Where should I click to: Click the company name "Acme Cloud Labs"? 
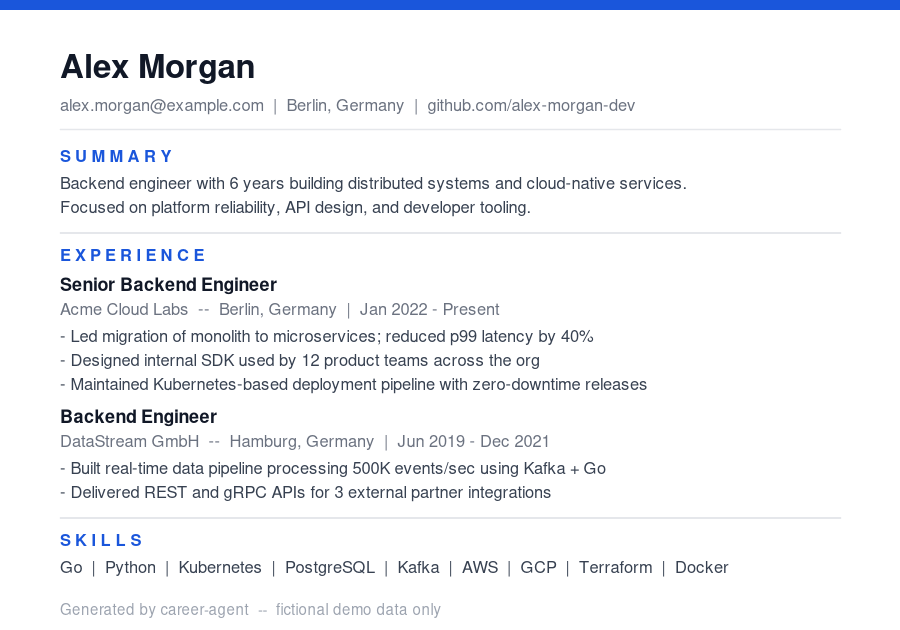[124, 310]
